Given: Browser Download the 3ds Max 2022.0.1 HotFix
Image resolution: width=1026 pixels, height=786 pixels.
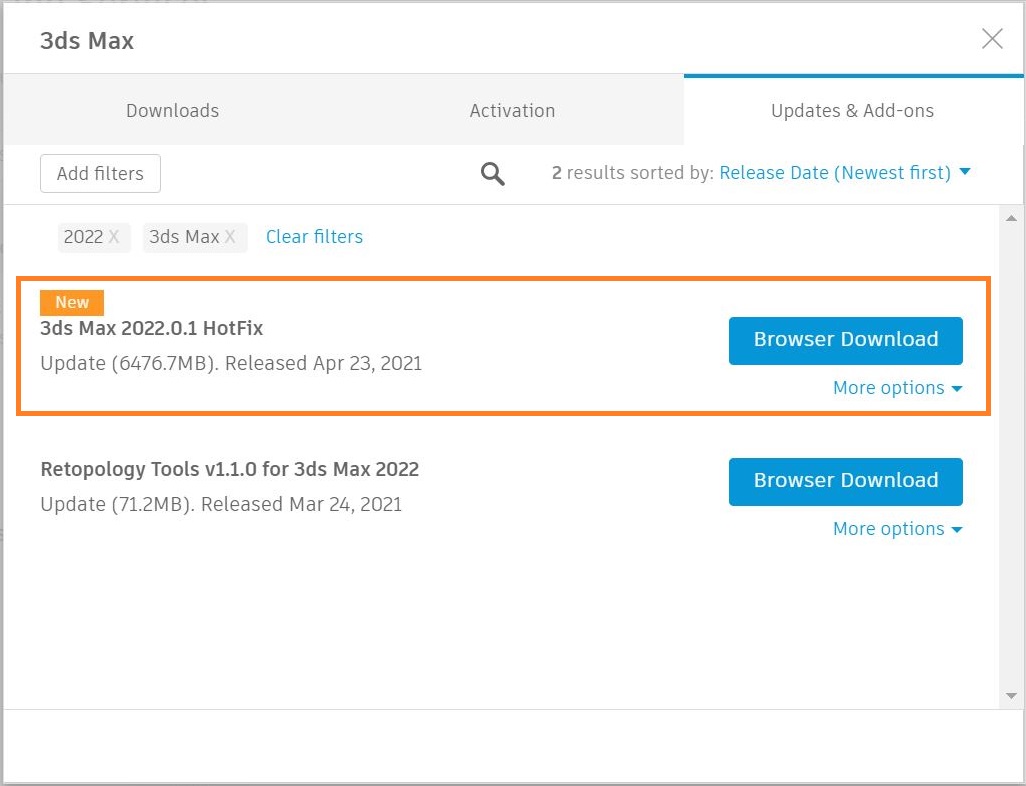Looking at the screenshot, I should [x=845, y=340].
